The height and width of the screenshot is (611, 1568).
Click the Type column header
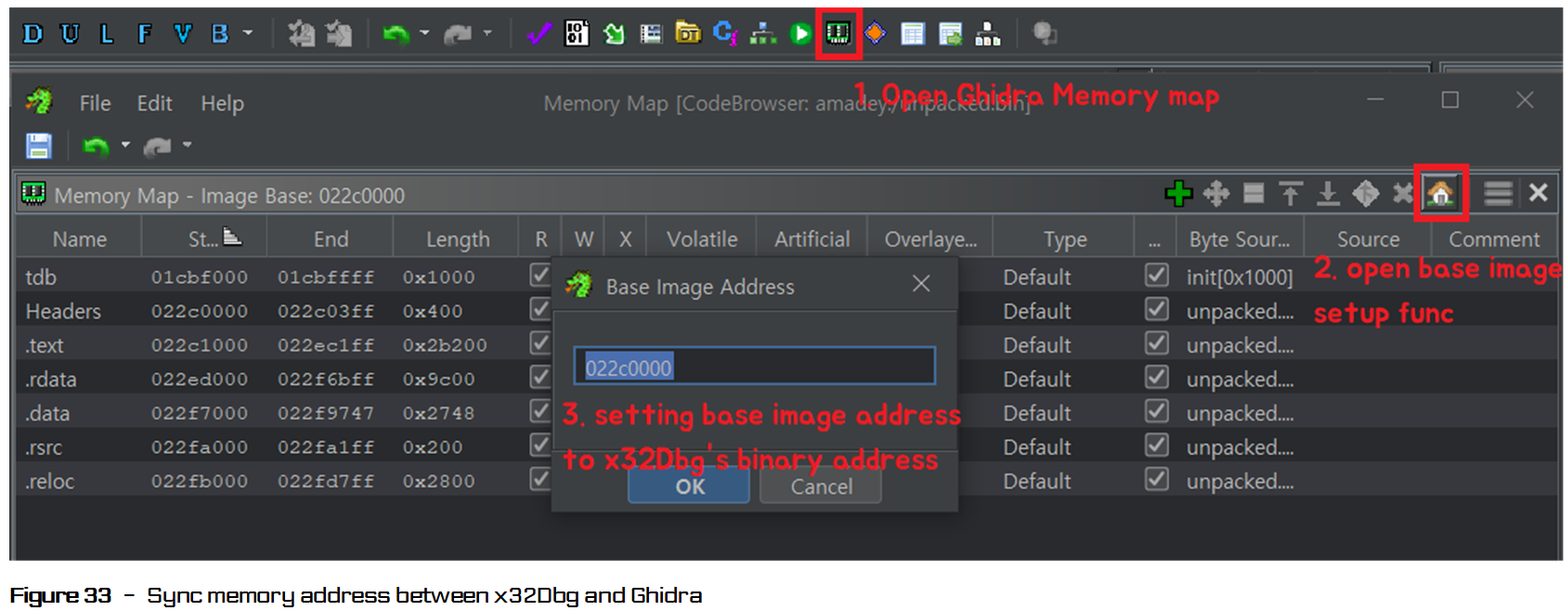coord(1065,240)
